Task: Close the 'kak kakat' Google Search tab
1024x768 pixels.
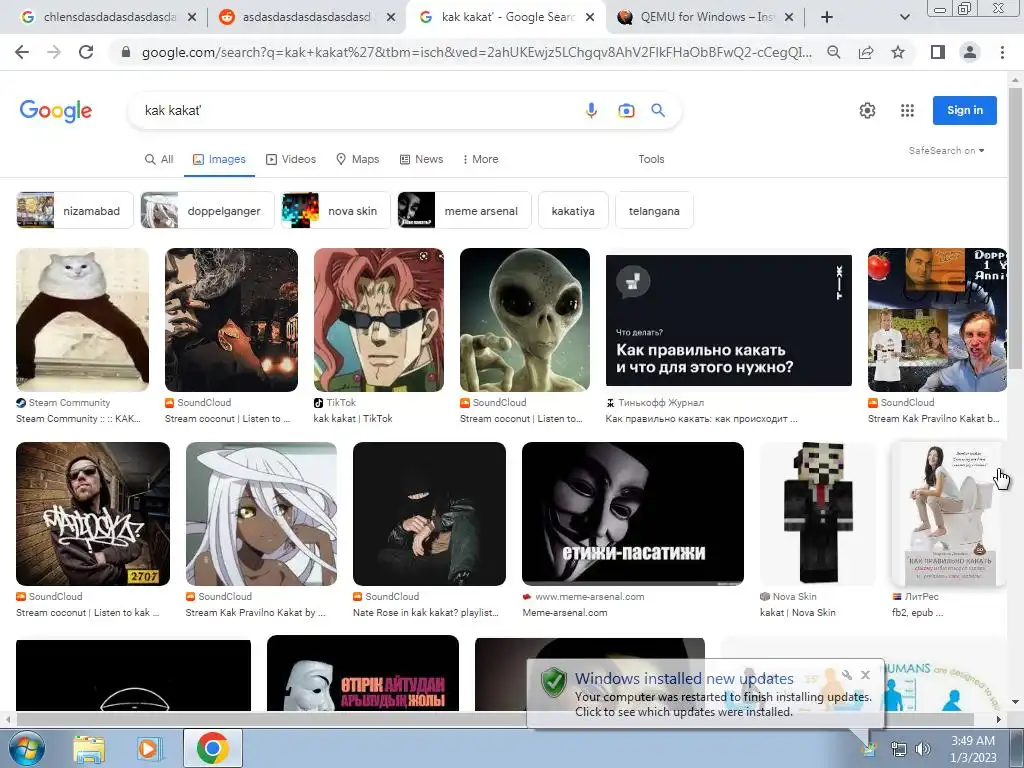Action: tap(590, 17)
